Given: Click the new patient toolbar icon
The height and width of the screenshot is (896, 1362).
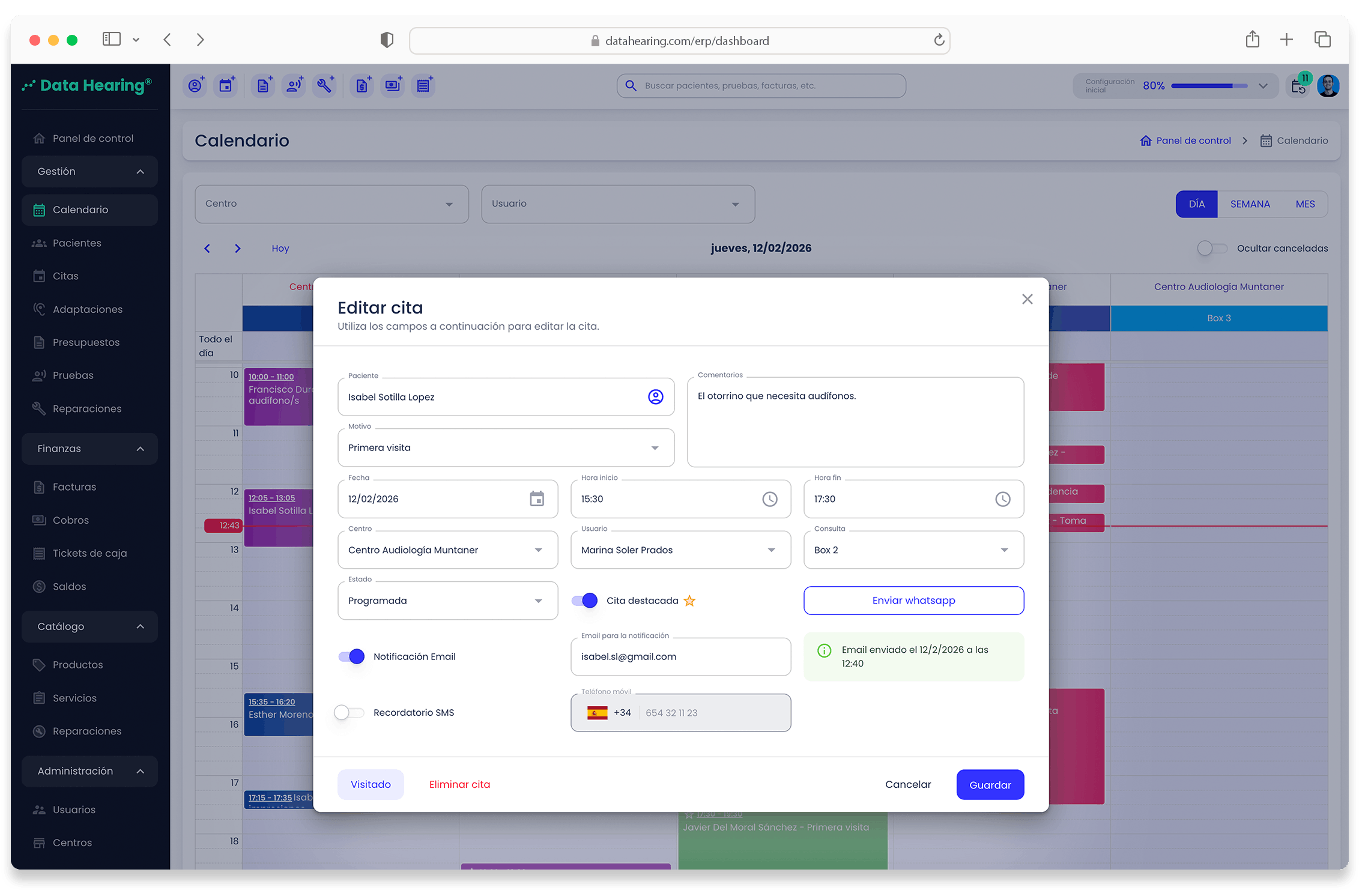Looking at the screenshot, I should (x=195, y=86).
